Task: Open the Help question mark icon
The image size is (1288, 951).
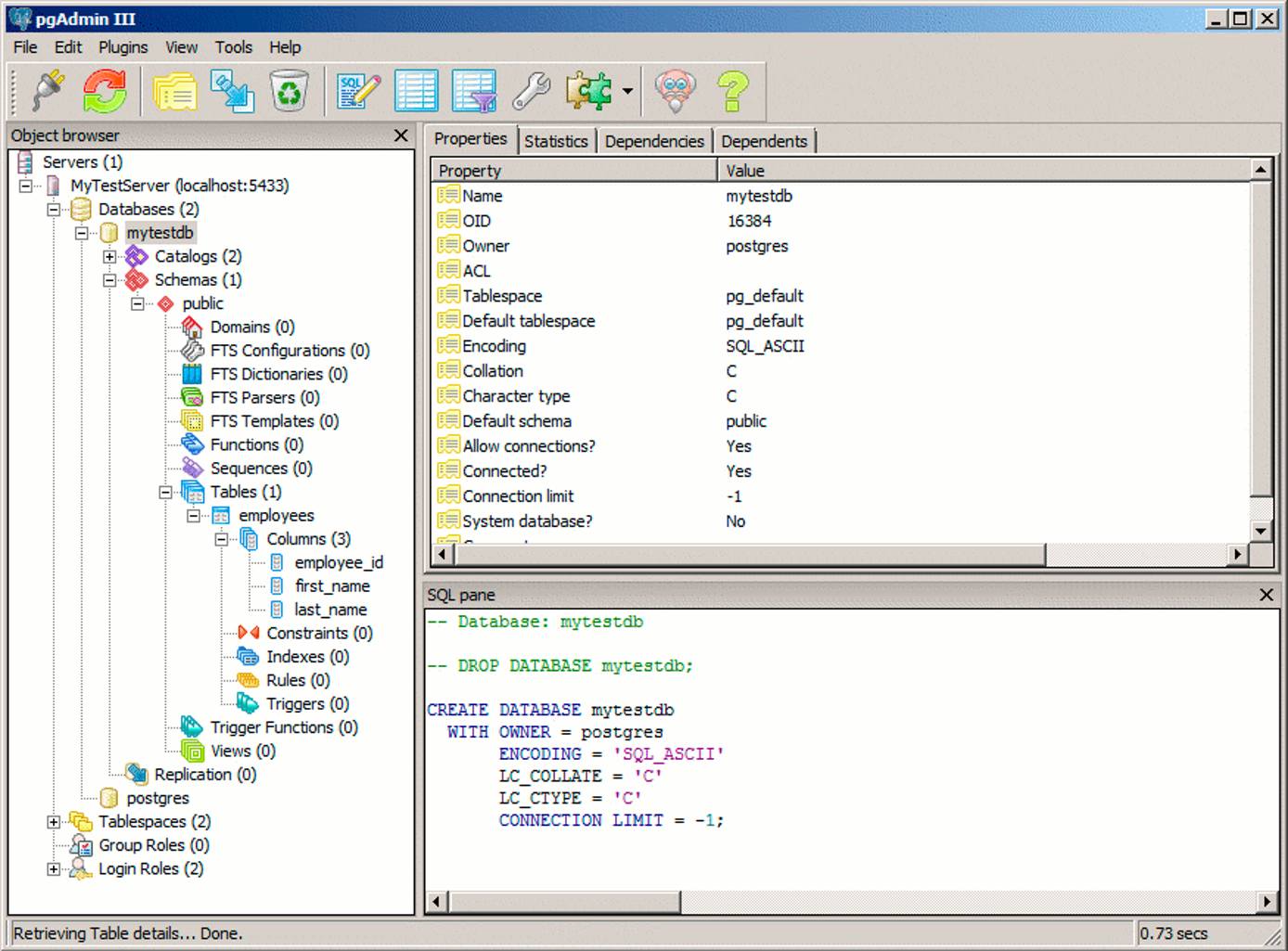Action: pos(734,90)
